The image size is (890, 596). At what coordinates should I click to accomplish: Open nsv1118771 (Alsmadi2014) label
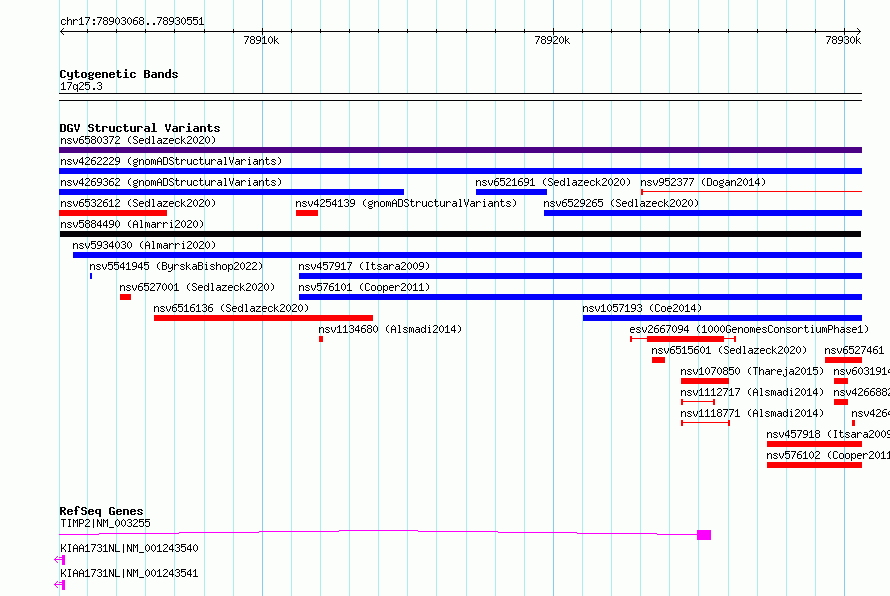click(752, 413)
